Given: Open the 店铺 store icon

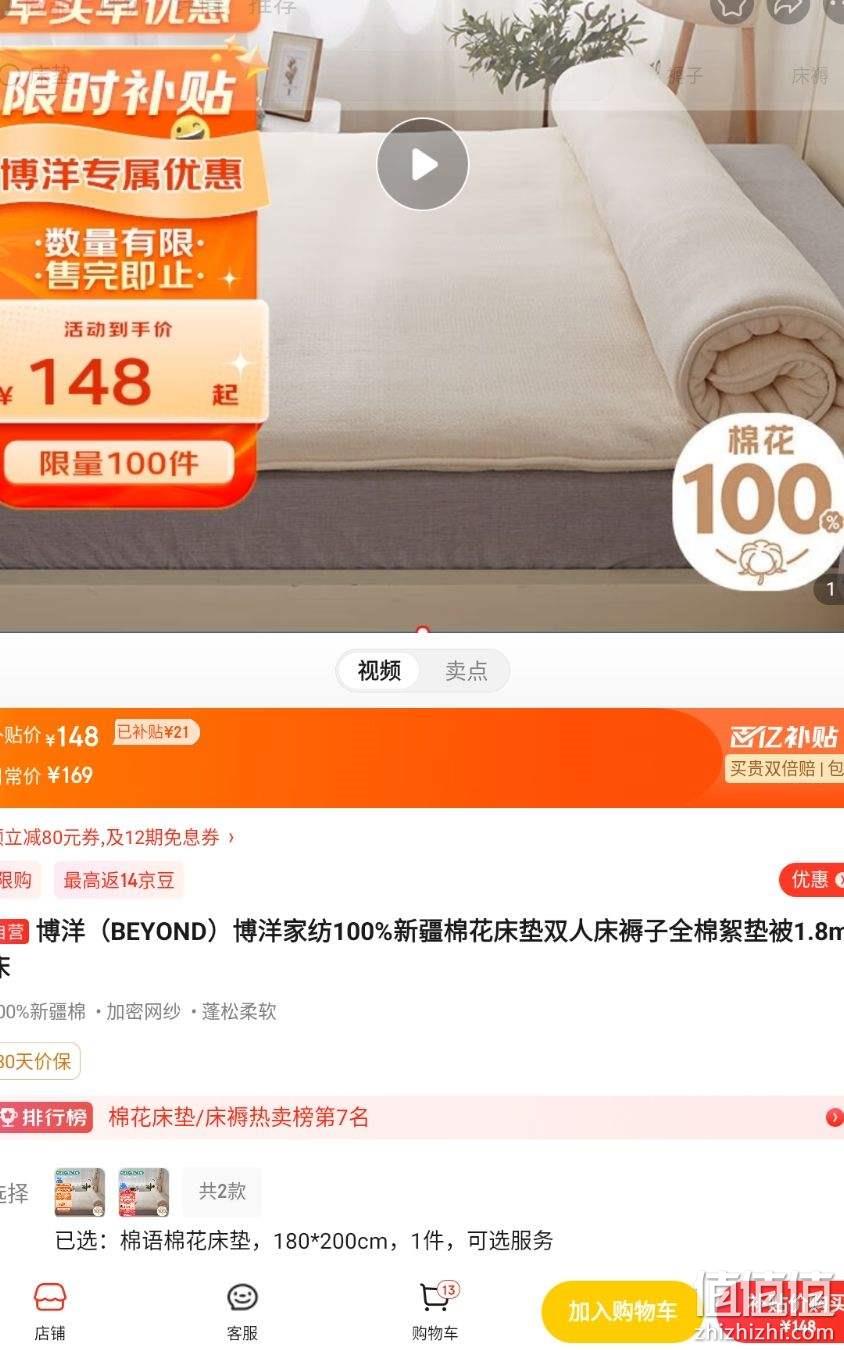Looking at the screenshot, I should [x=50, y=1311].
